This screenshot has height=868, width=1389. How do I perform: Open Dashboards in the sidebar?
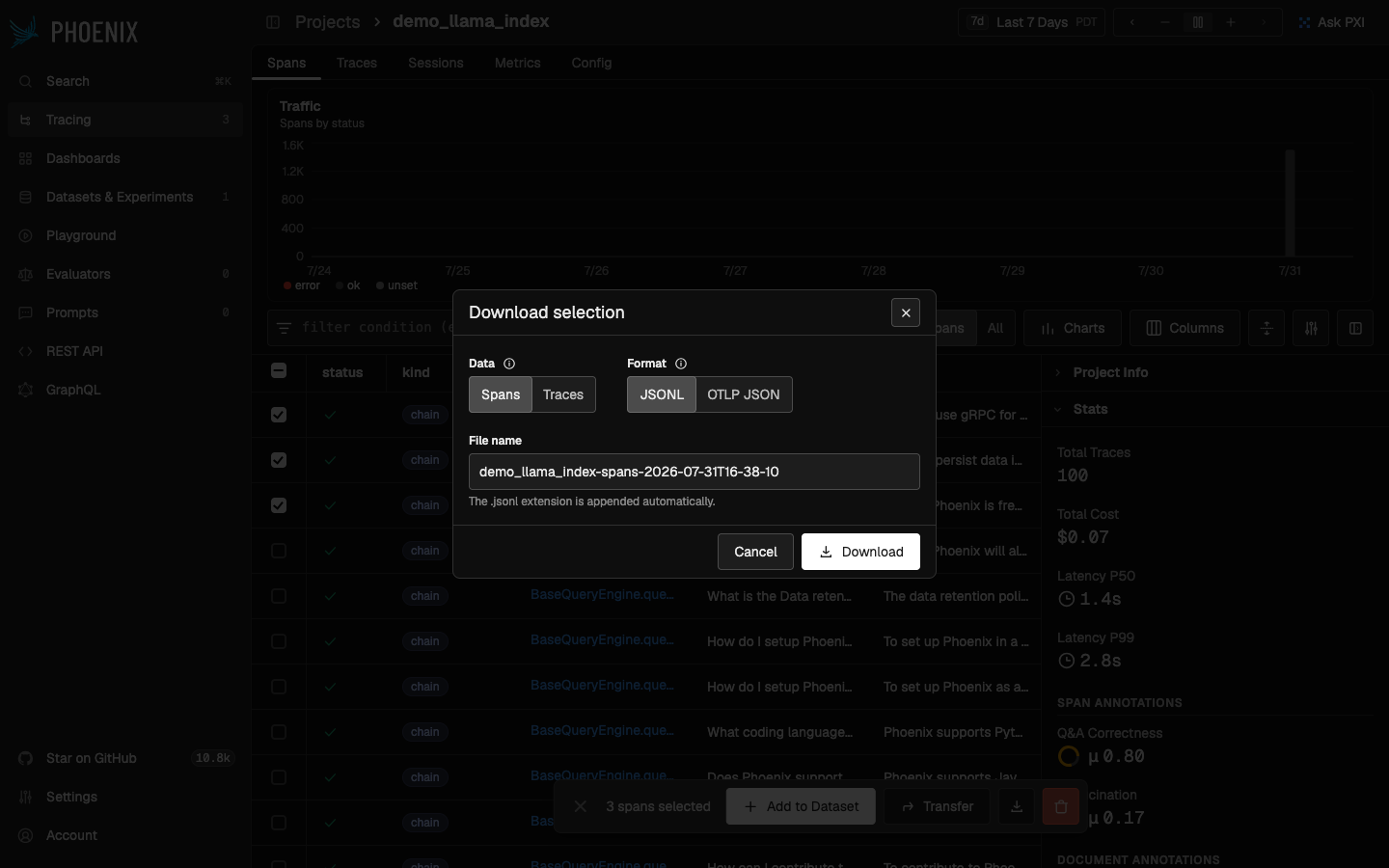tap(125, 158)
